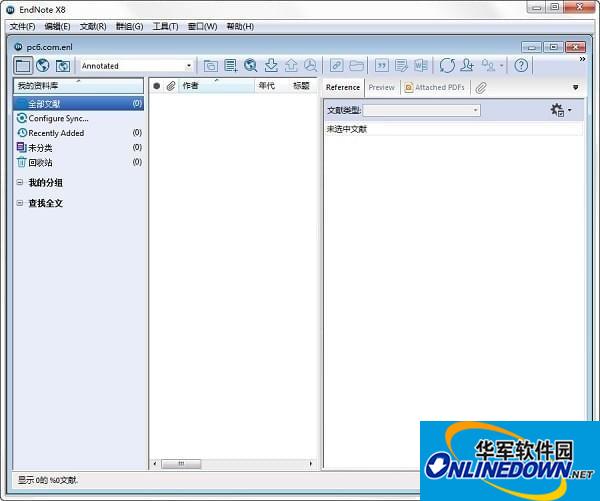Open the 群组(G) menu
Viewport: 600px width, 501px height.
pyautogui.click(x=129, y=26)
